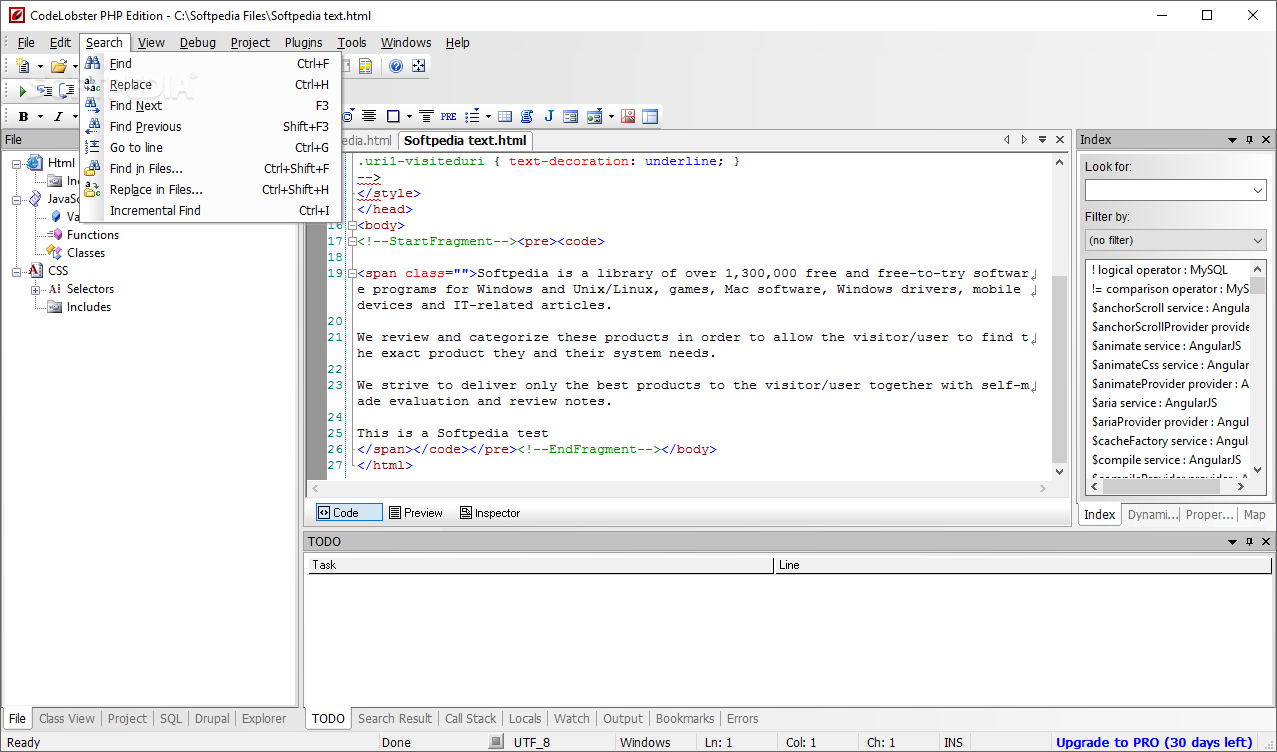Viewport: 1277px width, 752px height.
Task: Switch to the Inspector view tab
Action: pyautogui.click(x=490, y=513)
